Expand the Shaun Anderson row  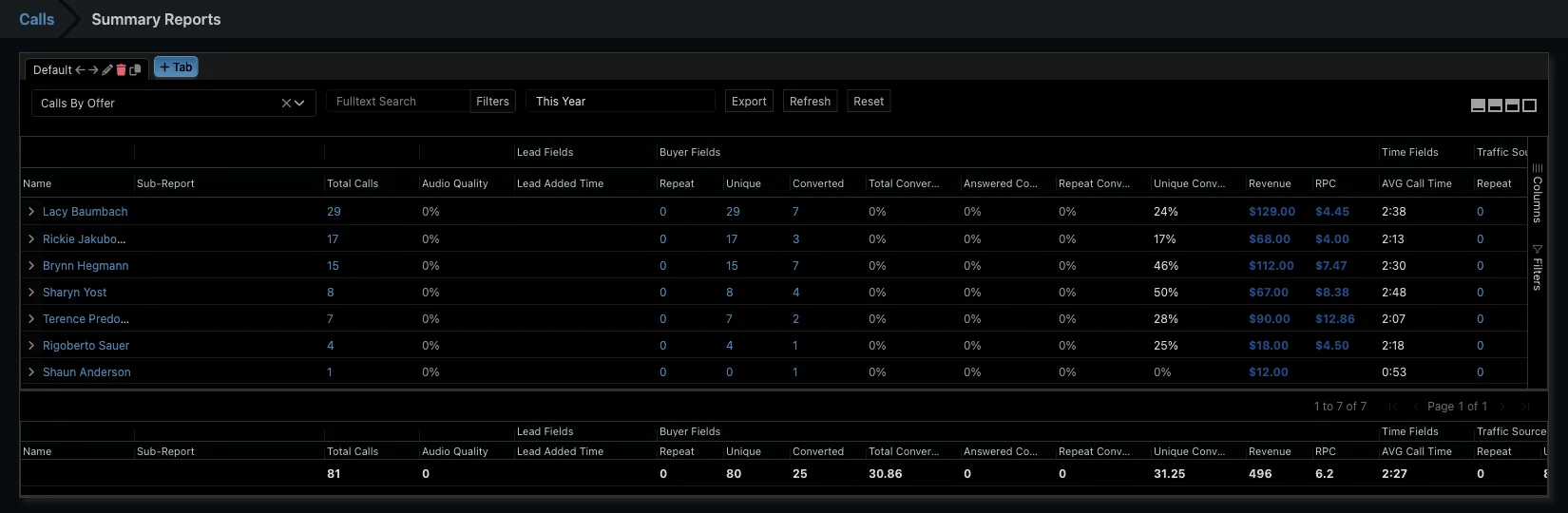click(x=31, y=371)
